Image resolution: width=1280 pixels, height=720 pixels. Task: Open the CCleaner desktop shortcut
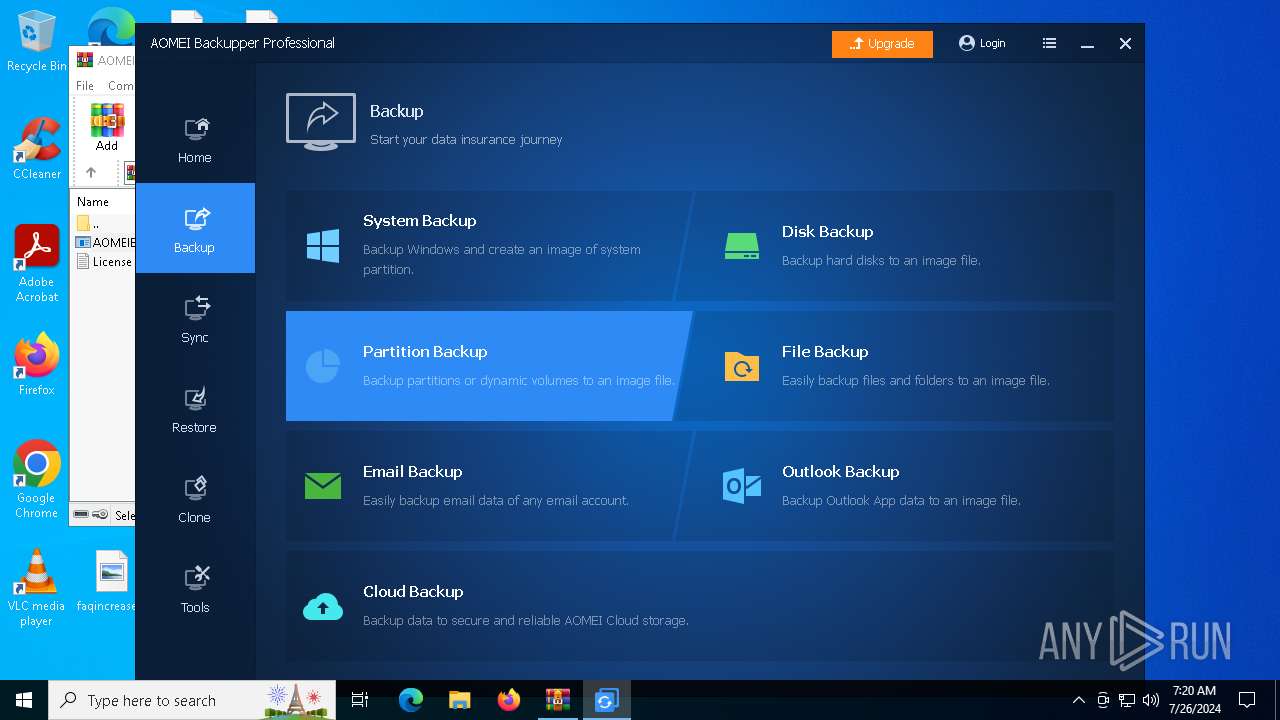pos(36,149)
